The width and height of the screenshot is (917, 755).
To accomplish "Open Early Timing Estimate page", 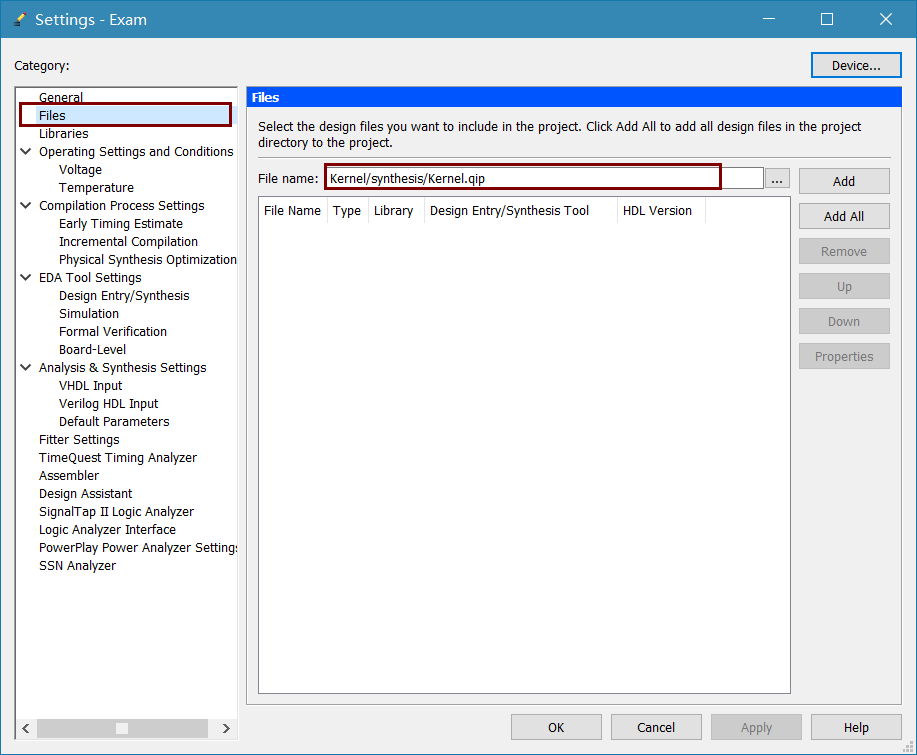I will point(120,223).
